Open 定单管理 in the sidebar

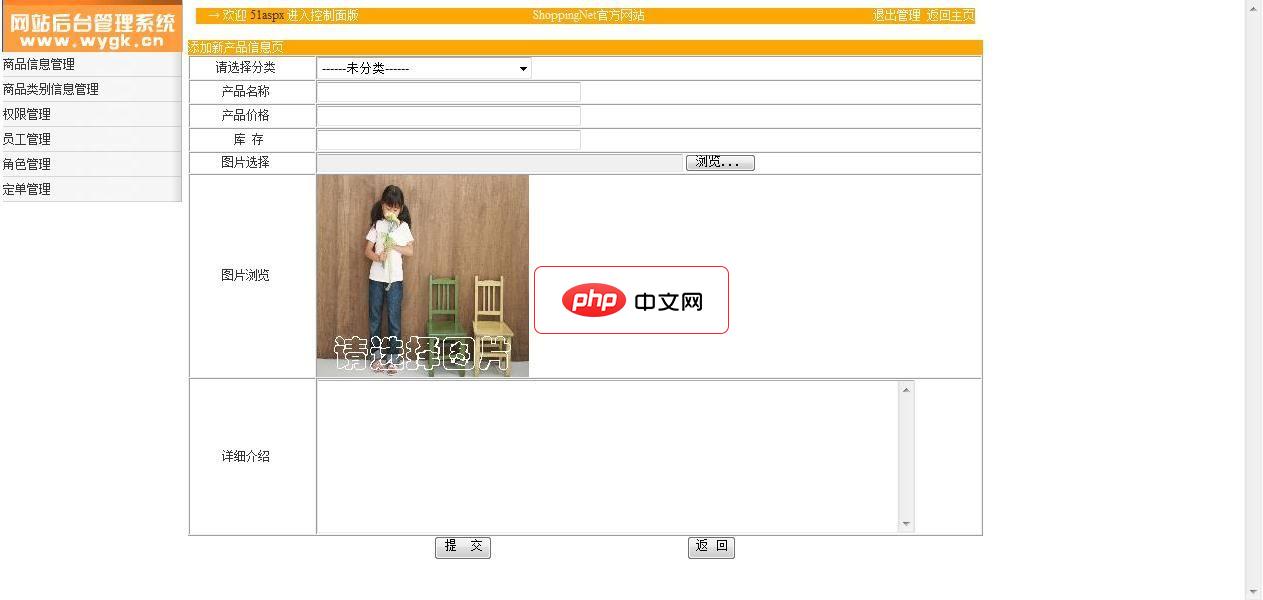[27, 189]
